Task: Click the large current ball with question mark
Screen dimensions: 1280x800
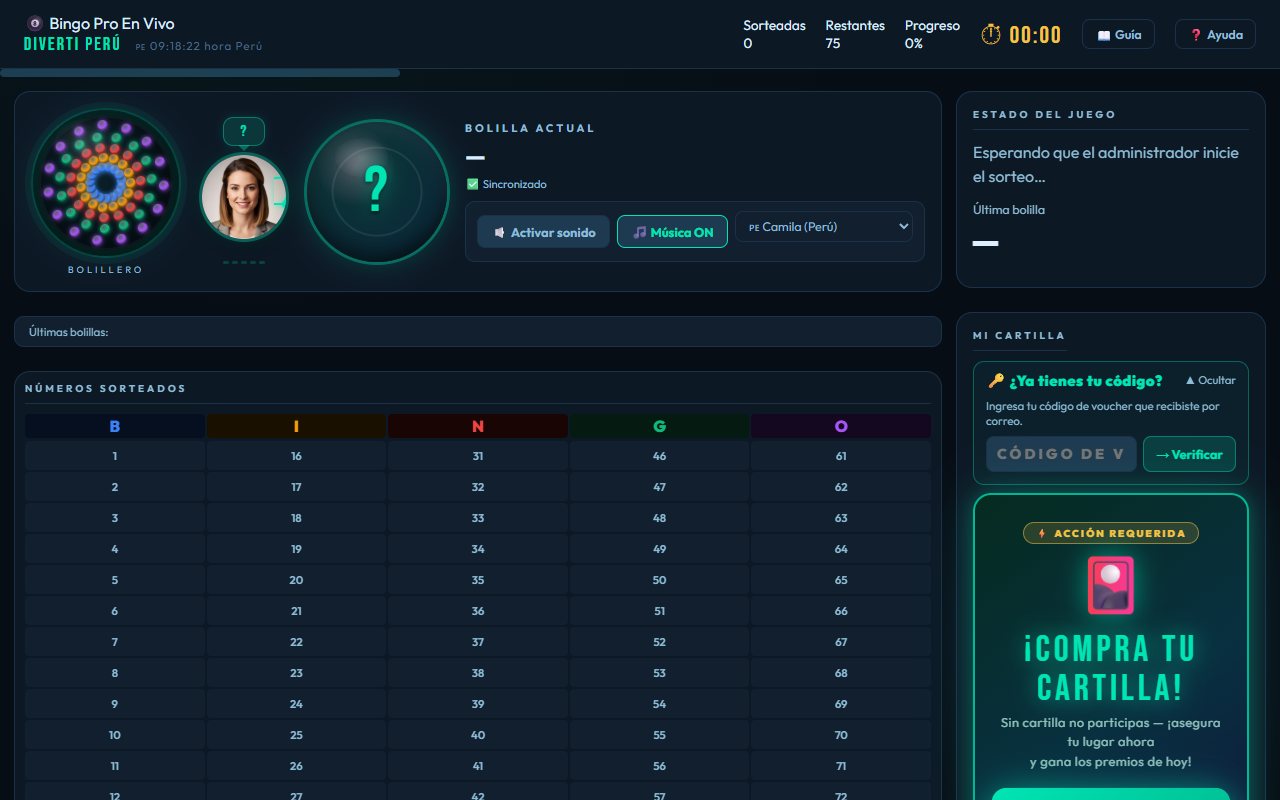Action: point(376,192)
